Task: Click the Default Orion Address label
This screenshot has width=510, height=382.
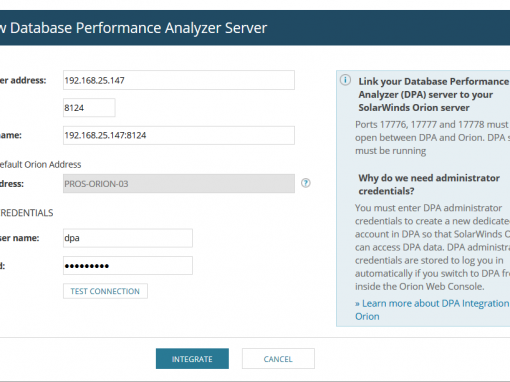Action: pos(40,164)
